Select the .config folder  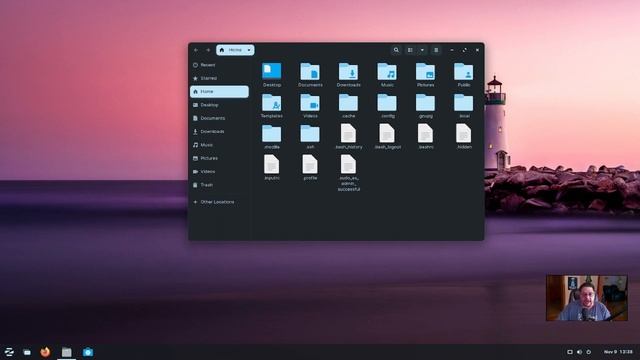tap(387, 102)
